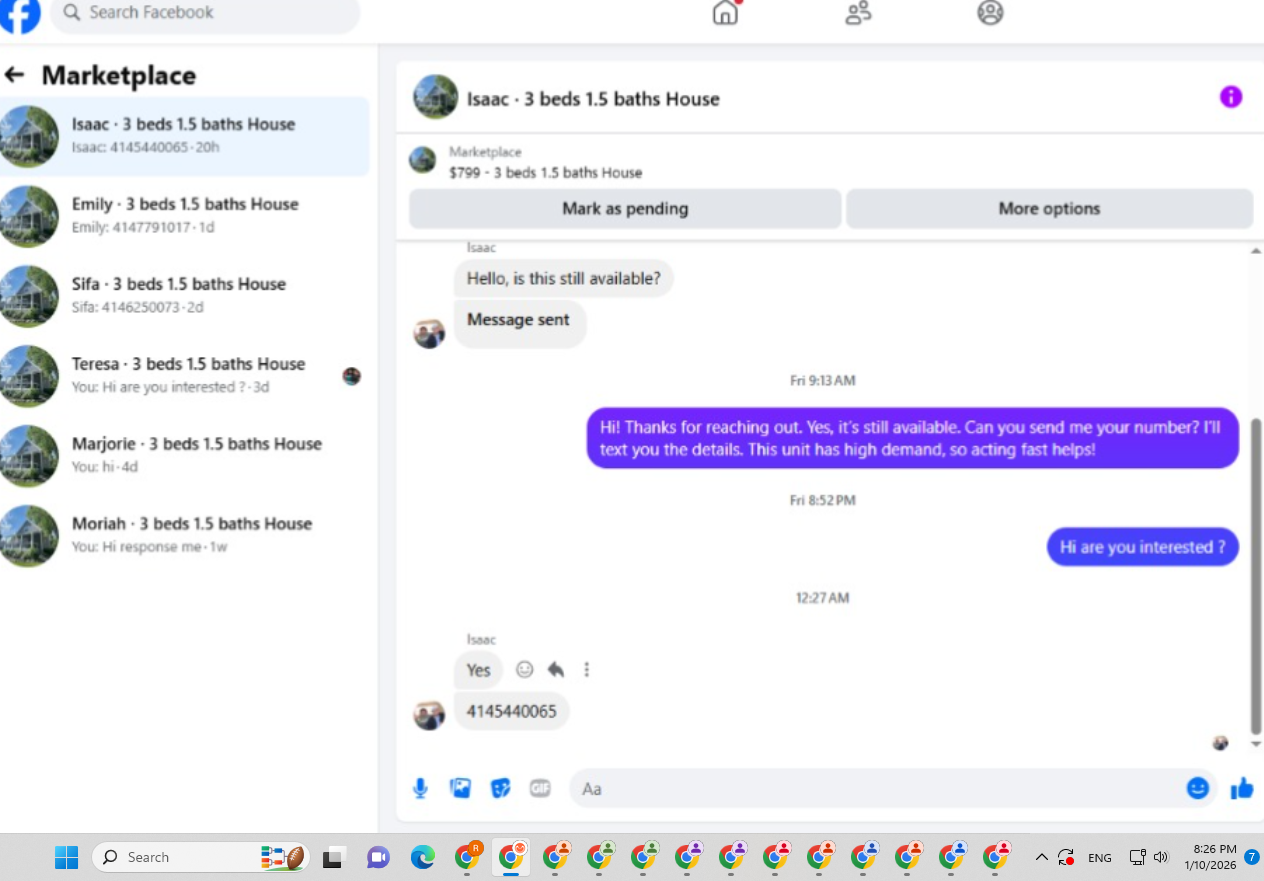Viewport: 1264px width, 881px height.
Task: Click the chat vertical scrollbar thumb
Action: [x=1256, y=576]
